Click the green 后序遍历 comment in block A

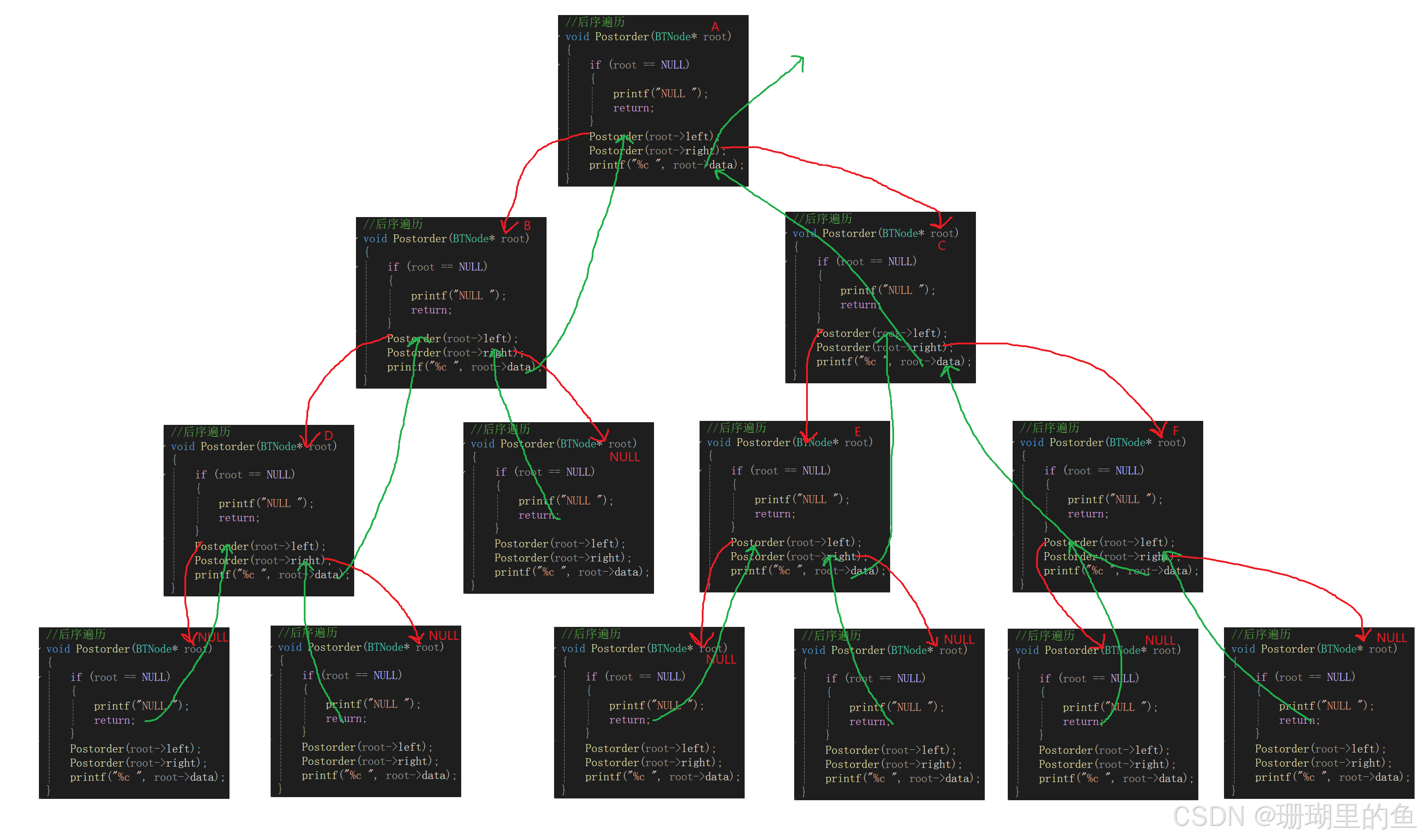pos(595,22)
